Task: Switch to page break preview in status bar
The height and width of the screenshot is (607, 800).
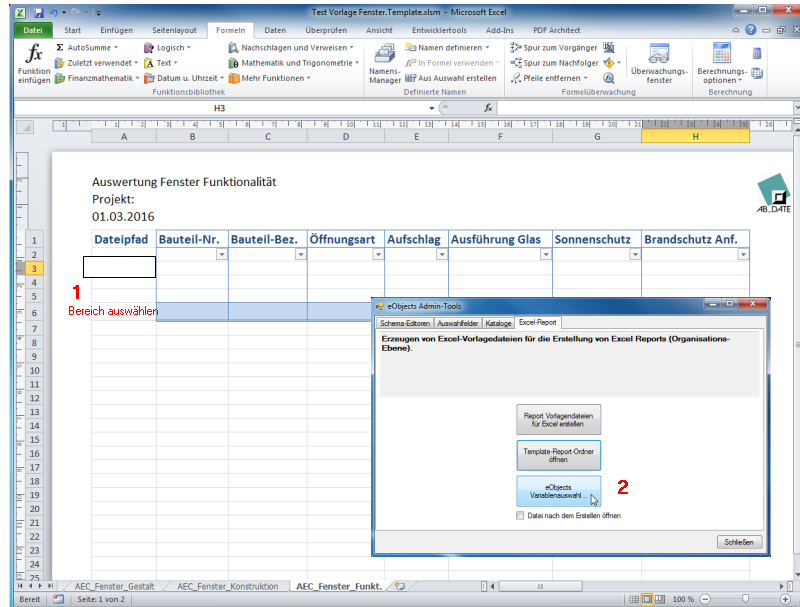Action: pos(660,599)
